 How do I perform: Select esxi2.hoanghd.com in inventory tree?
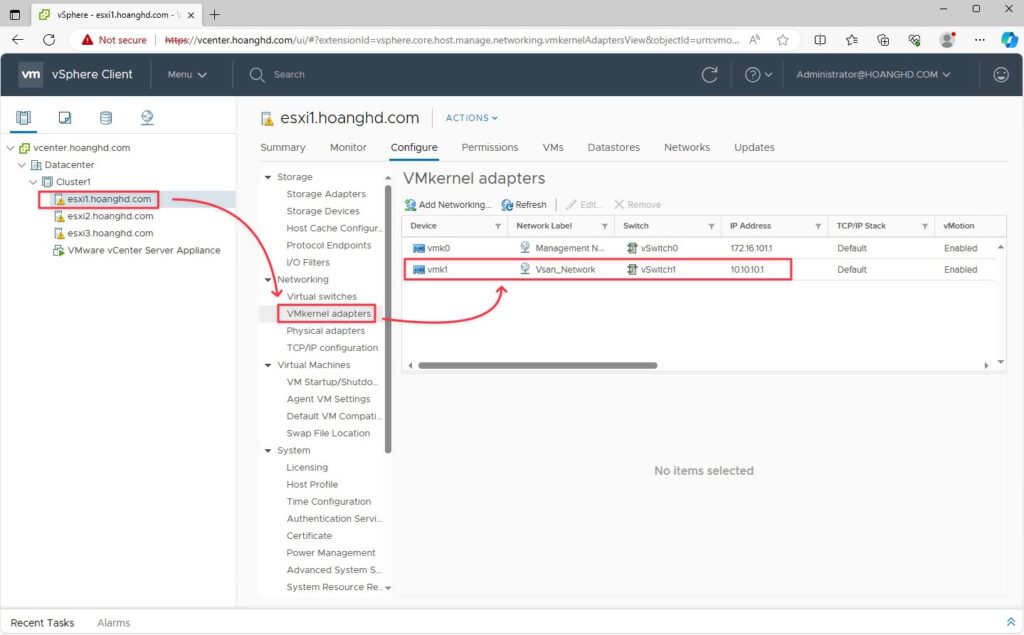(x=110, y=216)
